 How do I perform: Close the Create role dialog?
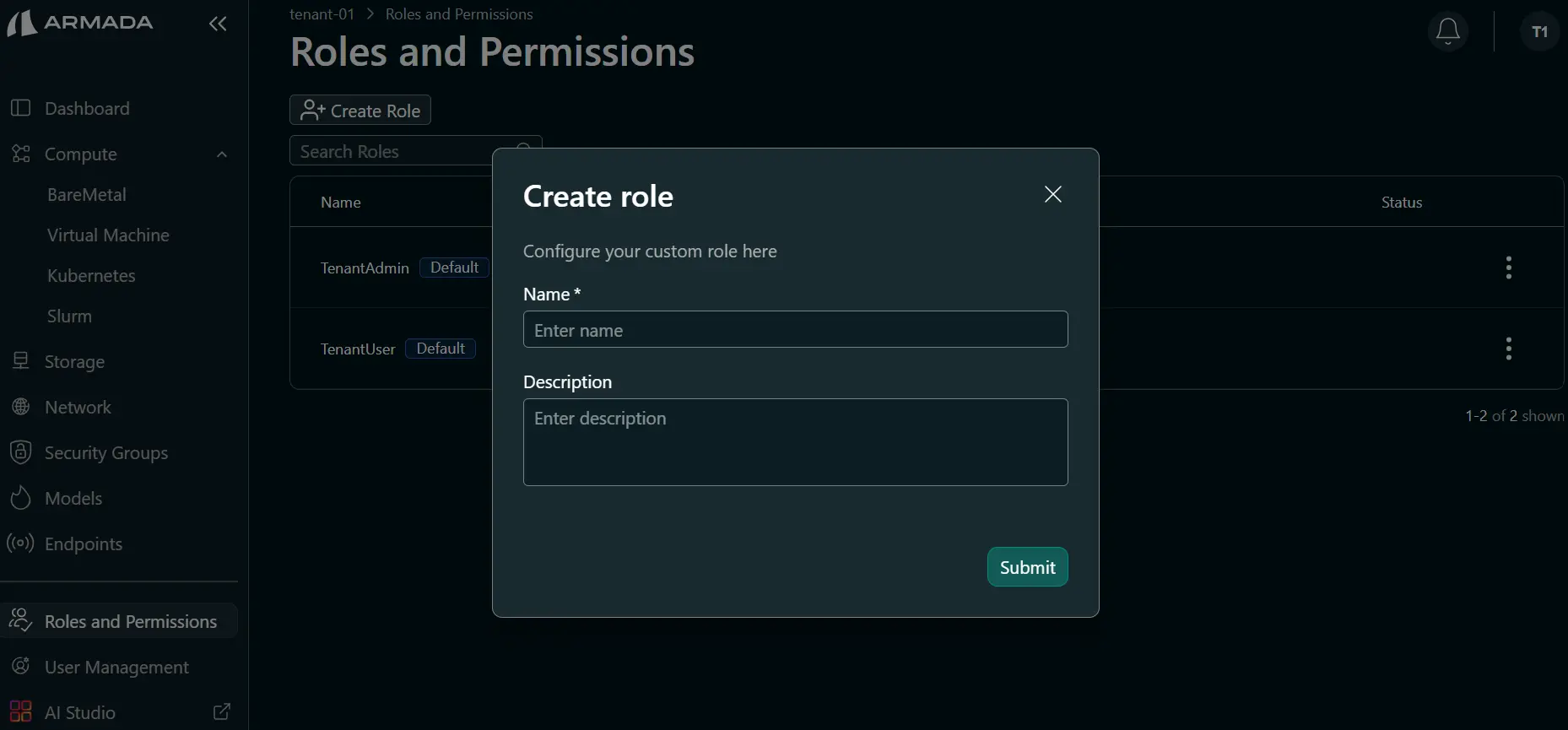[1052, 194]
